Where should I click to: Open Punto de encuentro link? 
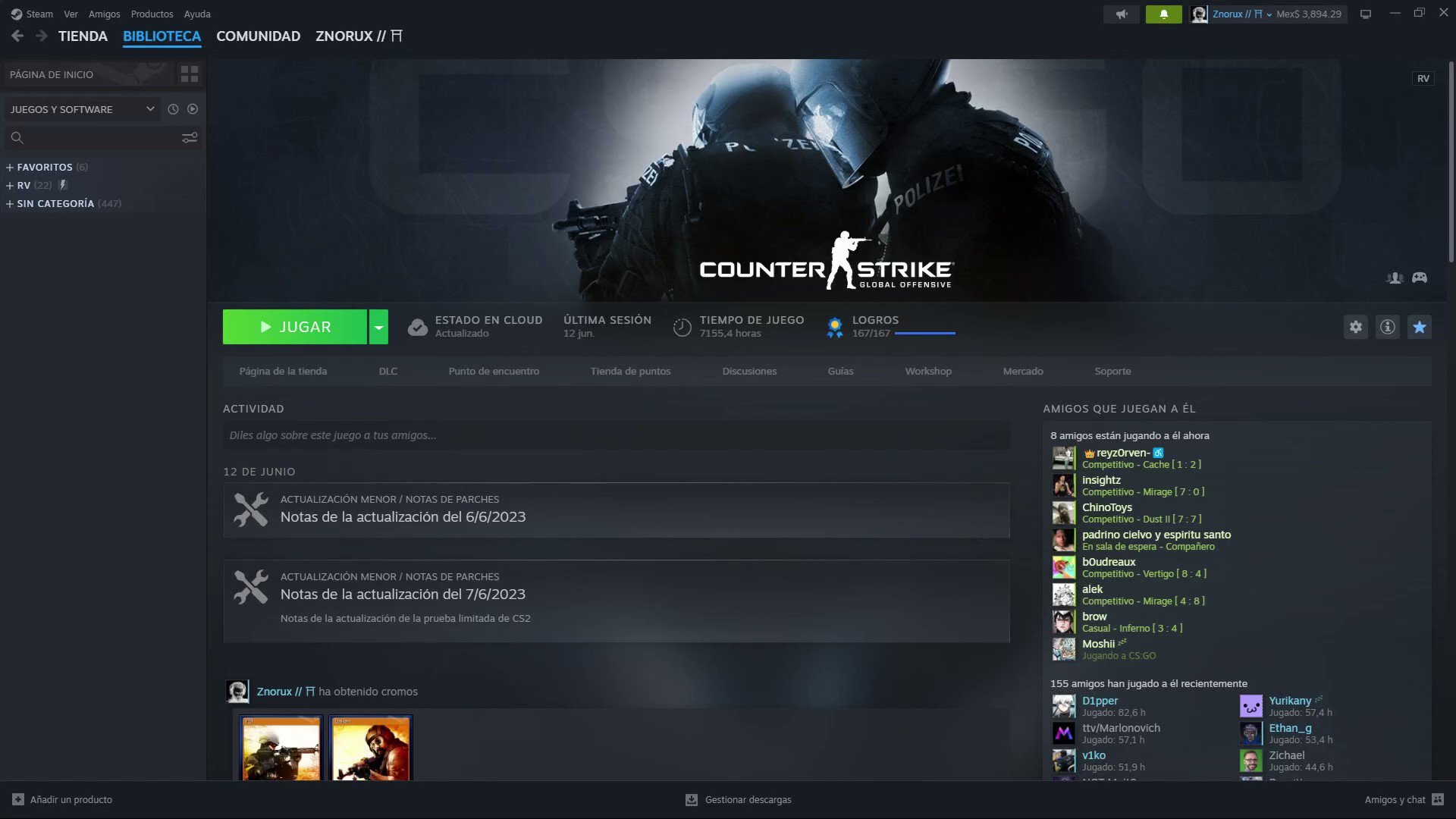[494, 371]
